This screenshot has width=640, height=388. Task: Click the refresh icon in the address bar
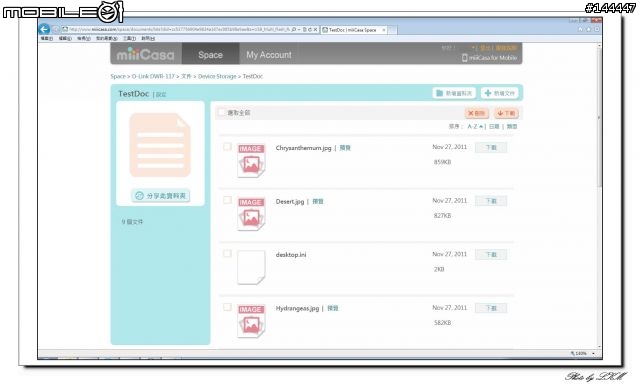pos(310,30)
